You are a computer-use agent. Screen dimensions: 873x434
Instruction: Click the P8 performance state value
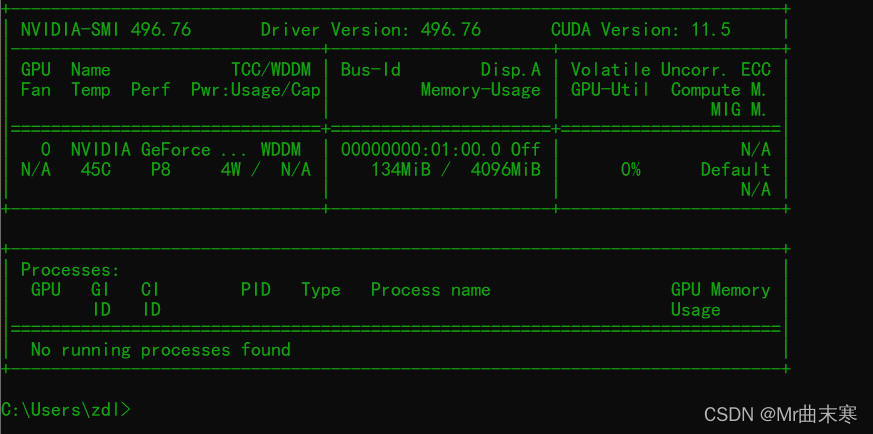pyautogui.click(x=161, y=170)
